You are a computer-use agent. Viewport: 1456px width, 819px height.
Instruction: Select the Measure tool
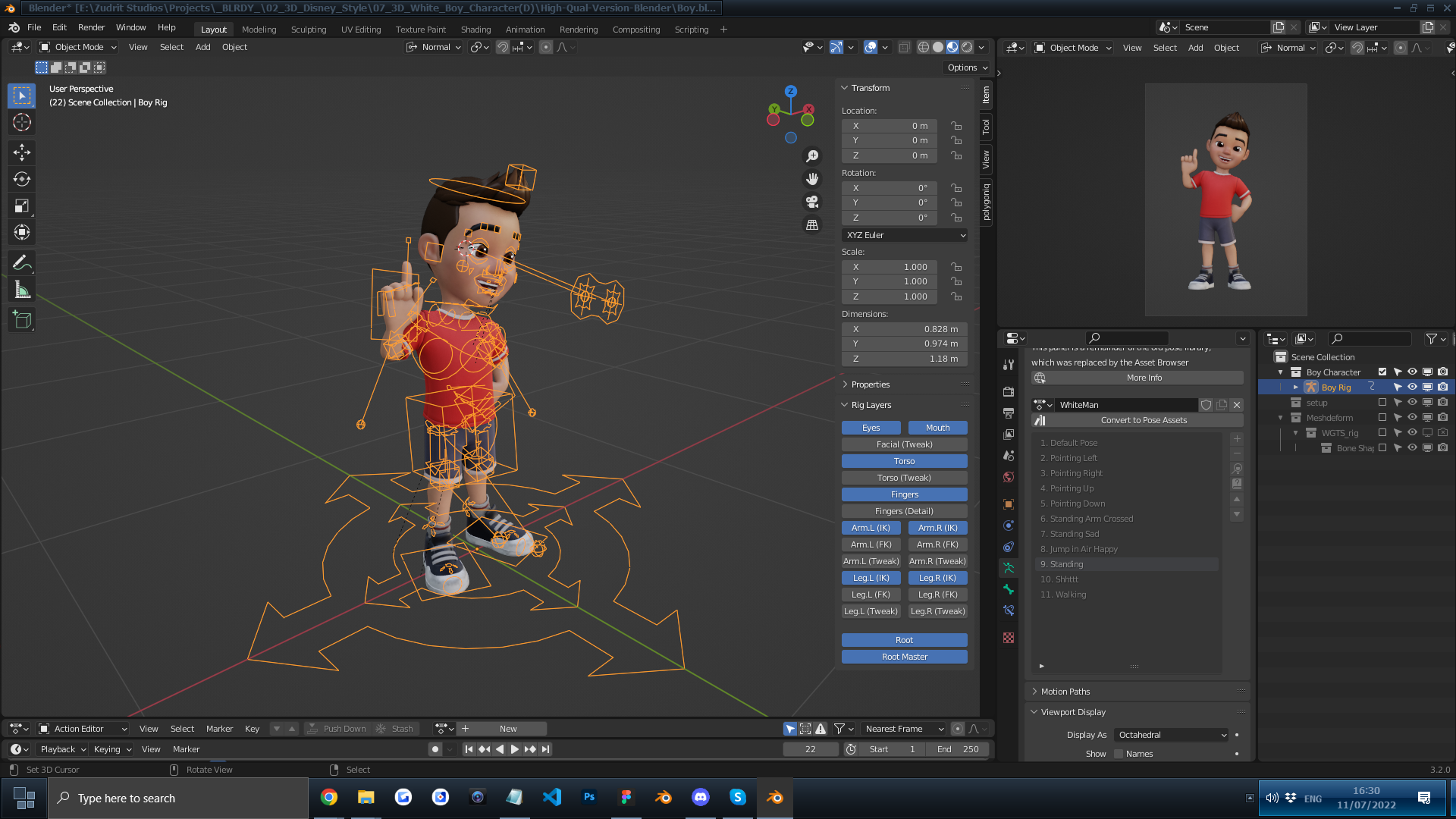(21, 290)
